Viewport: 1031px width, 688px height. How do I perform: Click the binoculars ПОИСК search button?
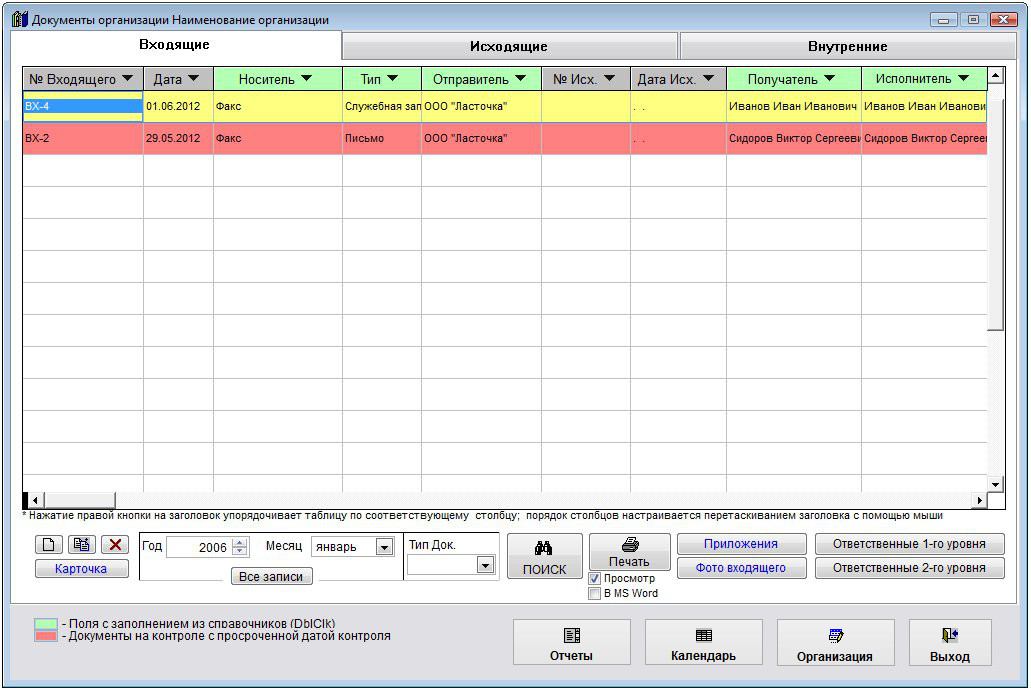coord(544,557)
